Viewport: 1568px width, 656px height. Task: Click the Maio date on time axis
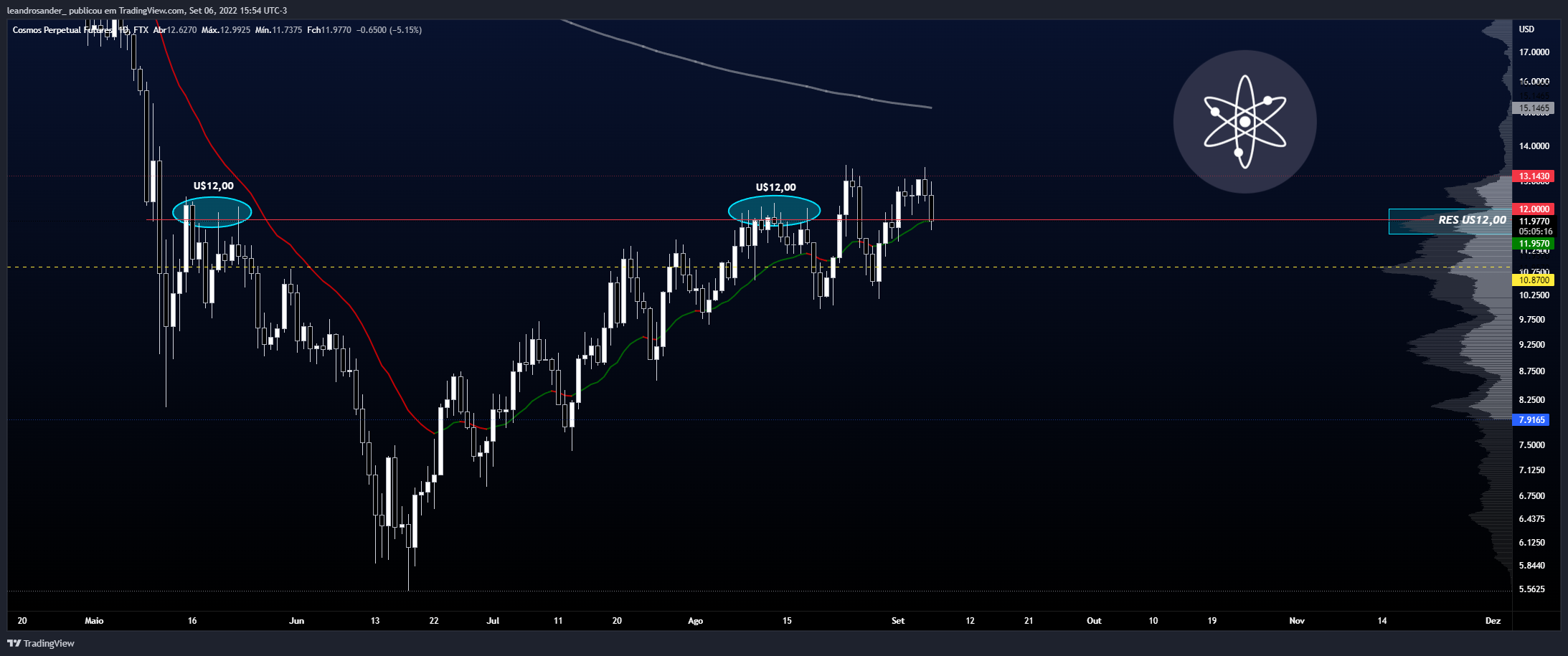click(x=94, y=621)
